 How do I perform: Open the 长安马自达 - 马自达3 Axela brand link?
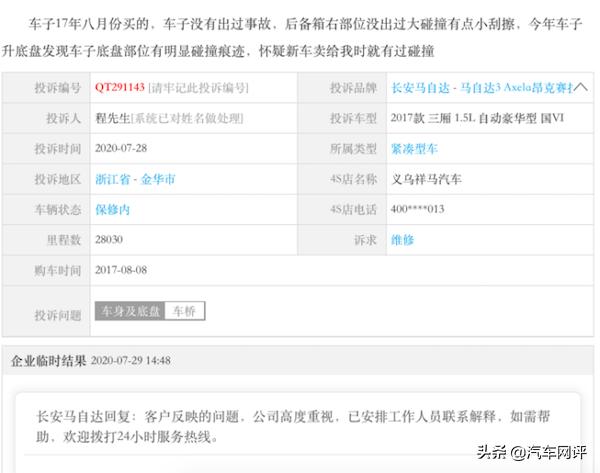[482, 88]
